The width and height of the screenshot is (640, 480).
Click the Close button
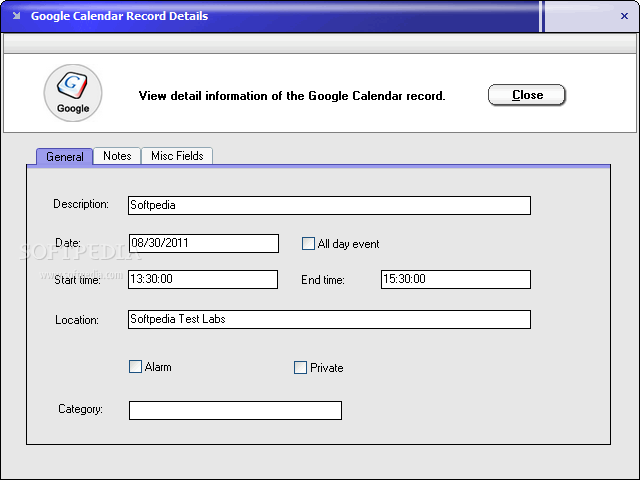(527, 95)
